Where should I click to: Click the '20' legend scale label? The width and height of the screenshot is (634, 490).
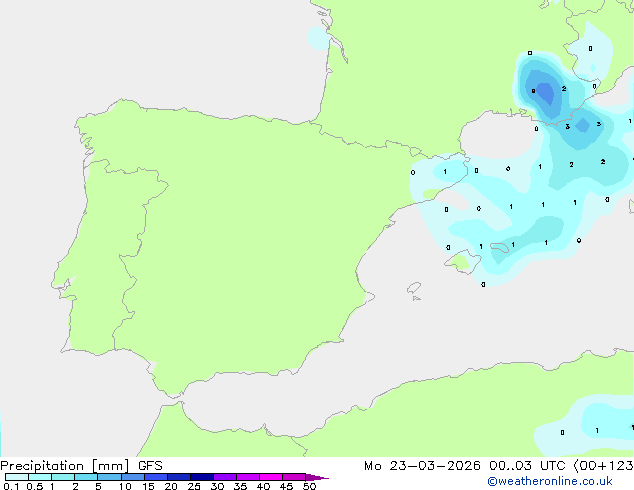point(171,486)
